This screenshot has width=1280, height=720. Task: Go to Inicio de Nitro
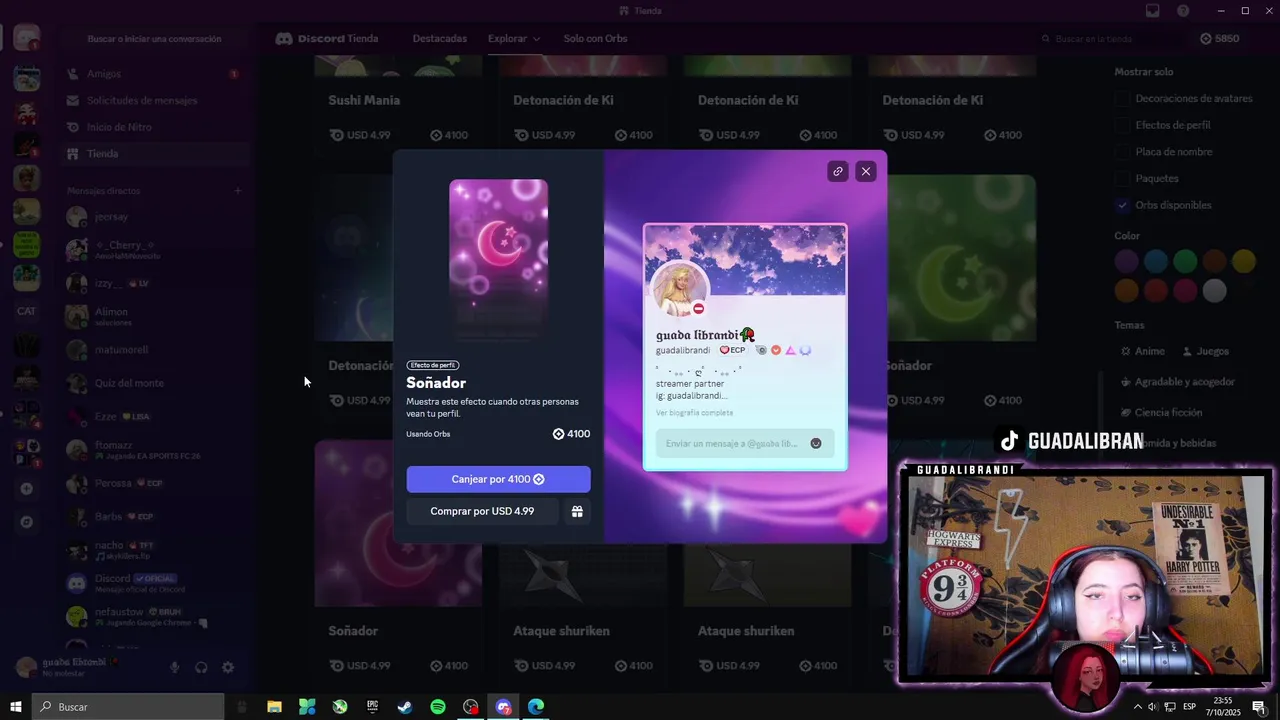pyautogui.click(x=152, y=127)
